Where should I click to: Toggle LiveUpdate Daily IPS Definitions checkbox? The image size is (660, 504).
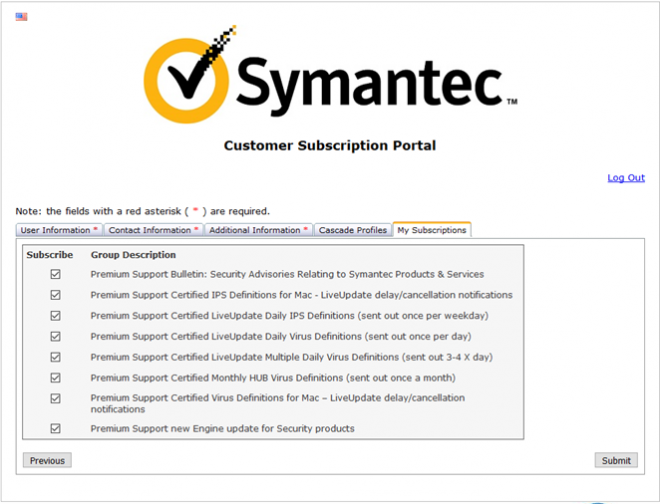coord(55,315)
